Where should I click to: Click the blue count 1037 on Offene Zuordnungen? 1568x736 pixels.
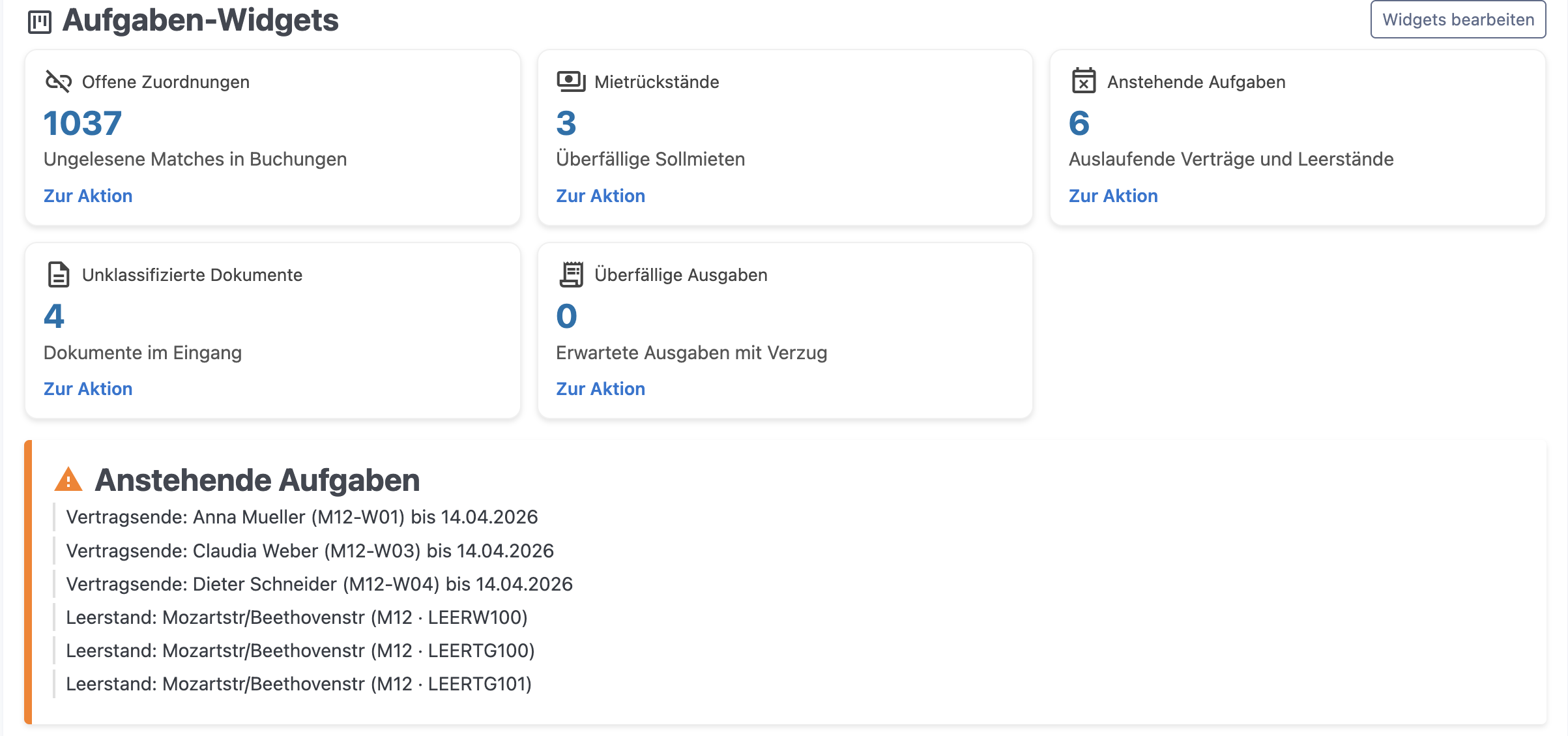point(81,123)
